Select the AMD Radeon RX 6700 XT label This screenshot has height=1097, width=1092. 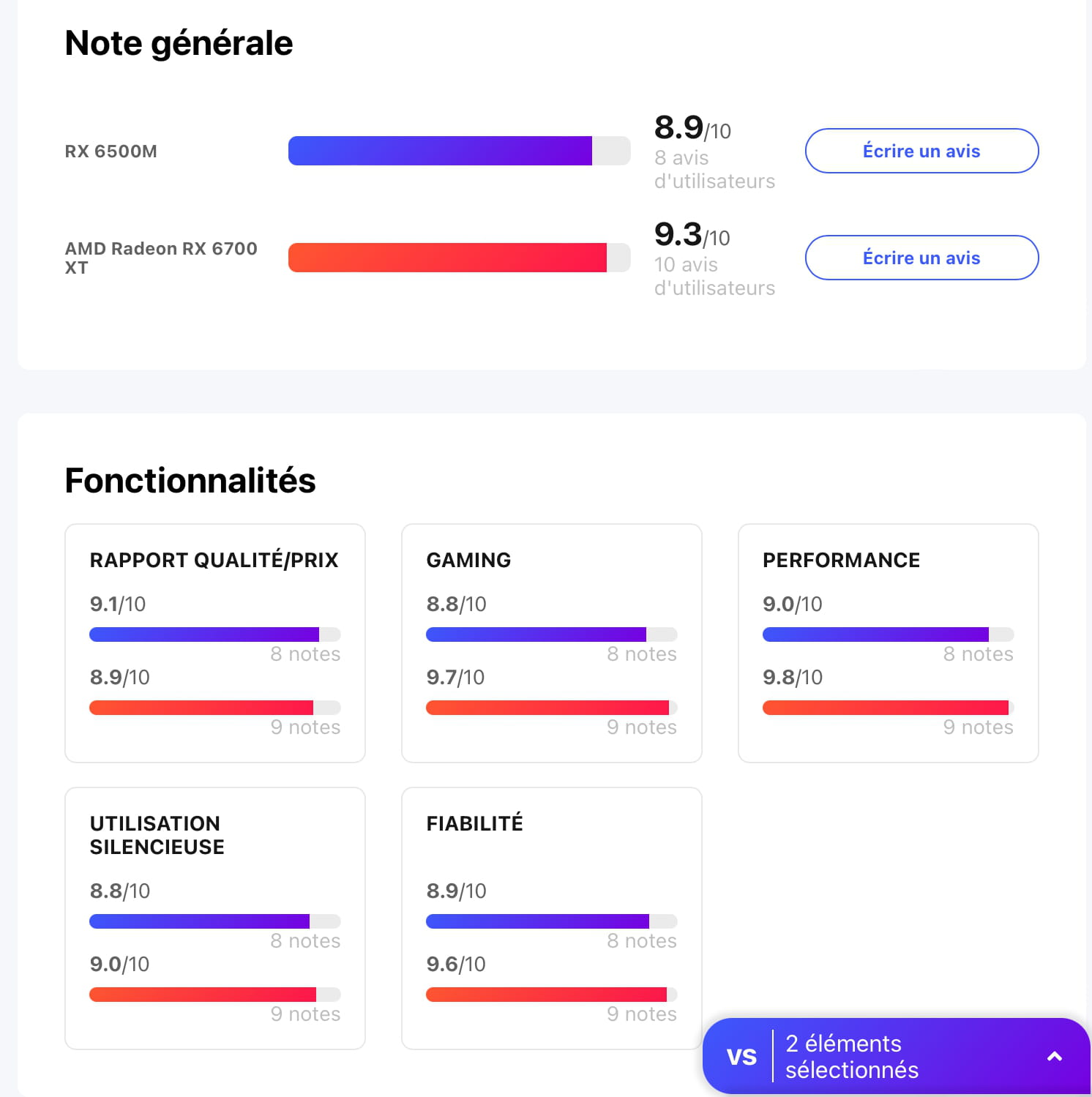click(161, 258)
